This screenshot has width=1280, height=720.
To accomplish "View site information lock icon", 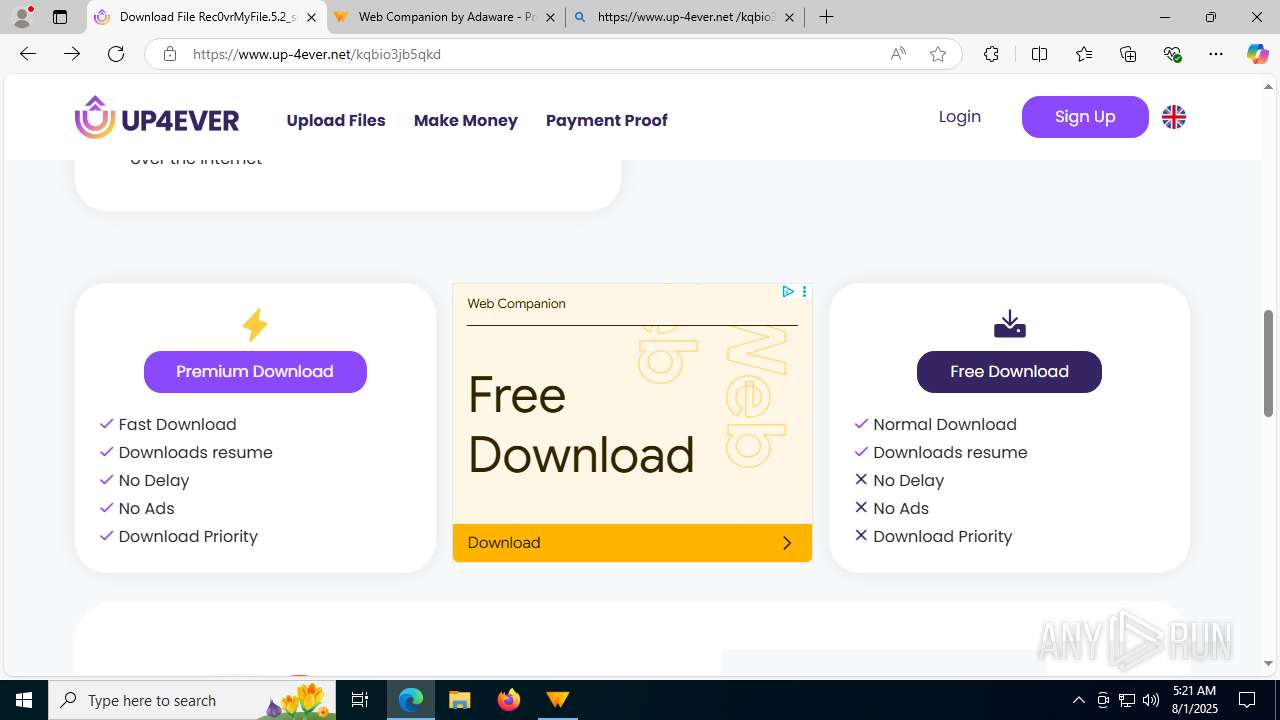I will click(x=170, y=54).
